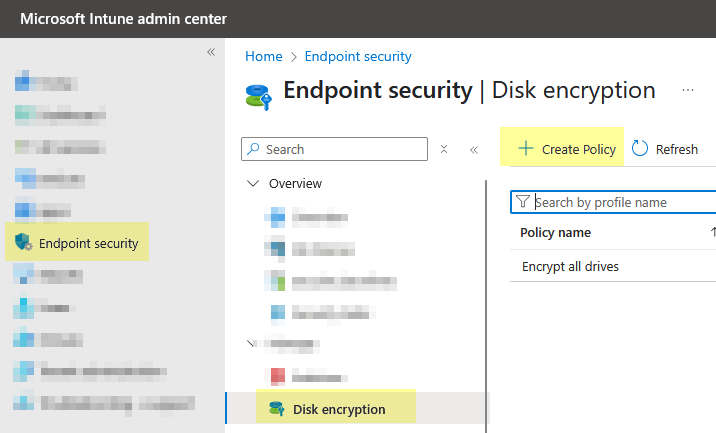The height and width of the screenshot is (433, 716).
Task: Select Disk encryption menu item
Action: tap(356, 408)
